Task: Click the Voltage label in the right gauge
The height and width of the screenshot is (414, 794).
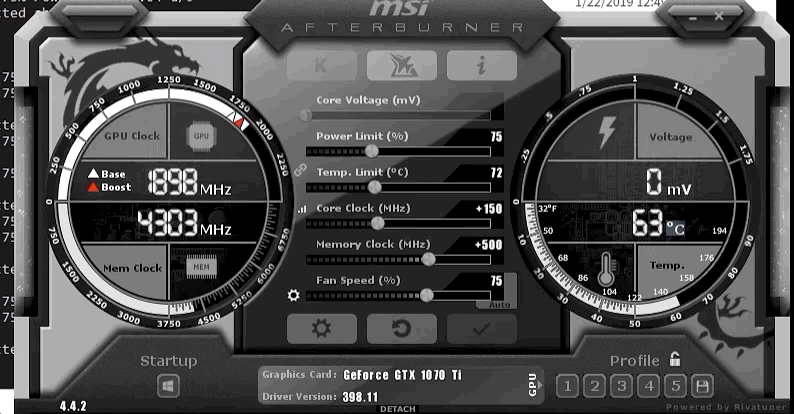Action: click(670, 137)
